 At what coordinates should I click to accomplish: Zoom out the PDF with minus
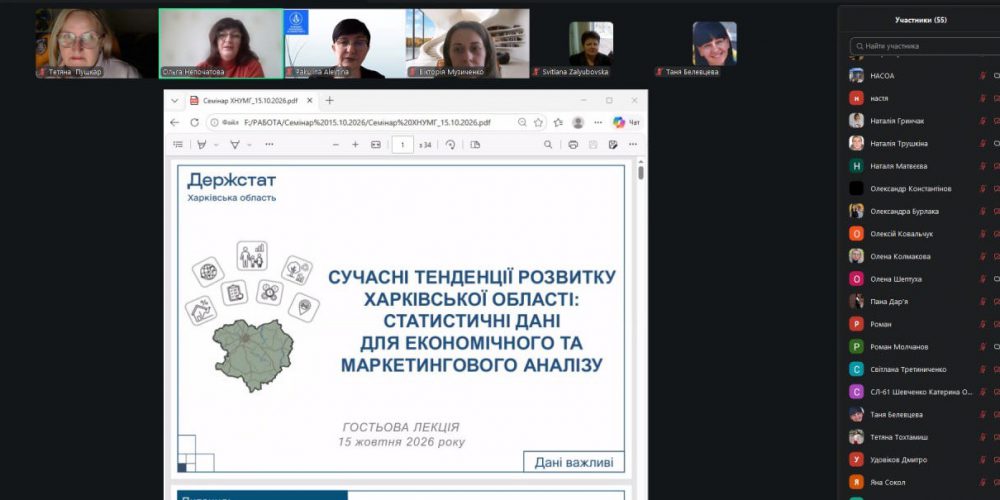point(335,145)
